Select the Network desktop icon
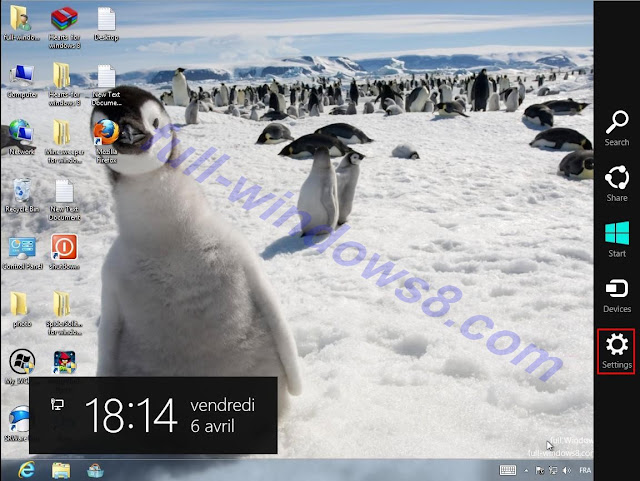 21,137
